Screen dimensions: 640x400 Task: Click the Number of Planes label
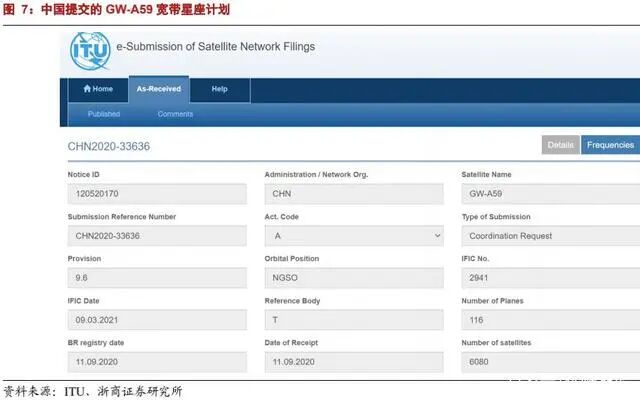[x=492, y=301]
